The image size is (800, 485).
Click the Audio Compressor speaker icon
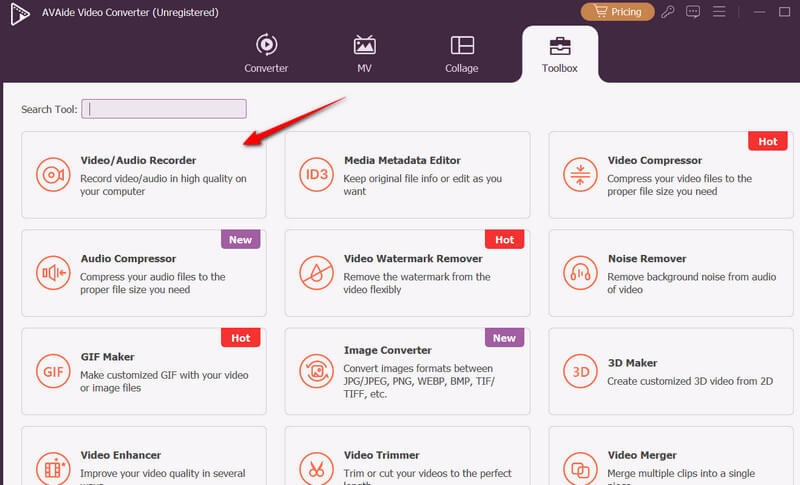pyautogui.click(x=53, y=273)
